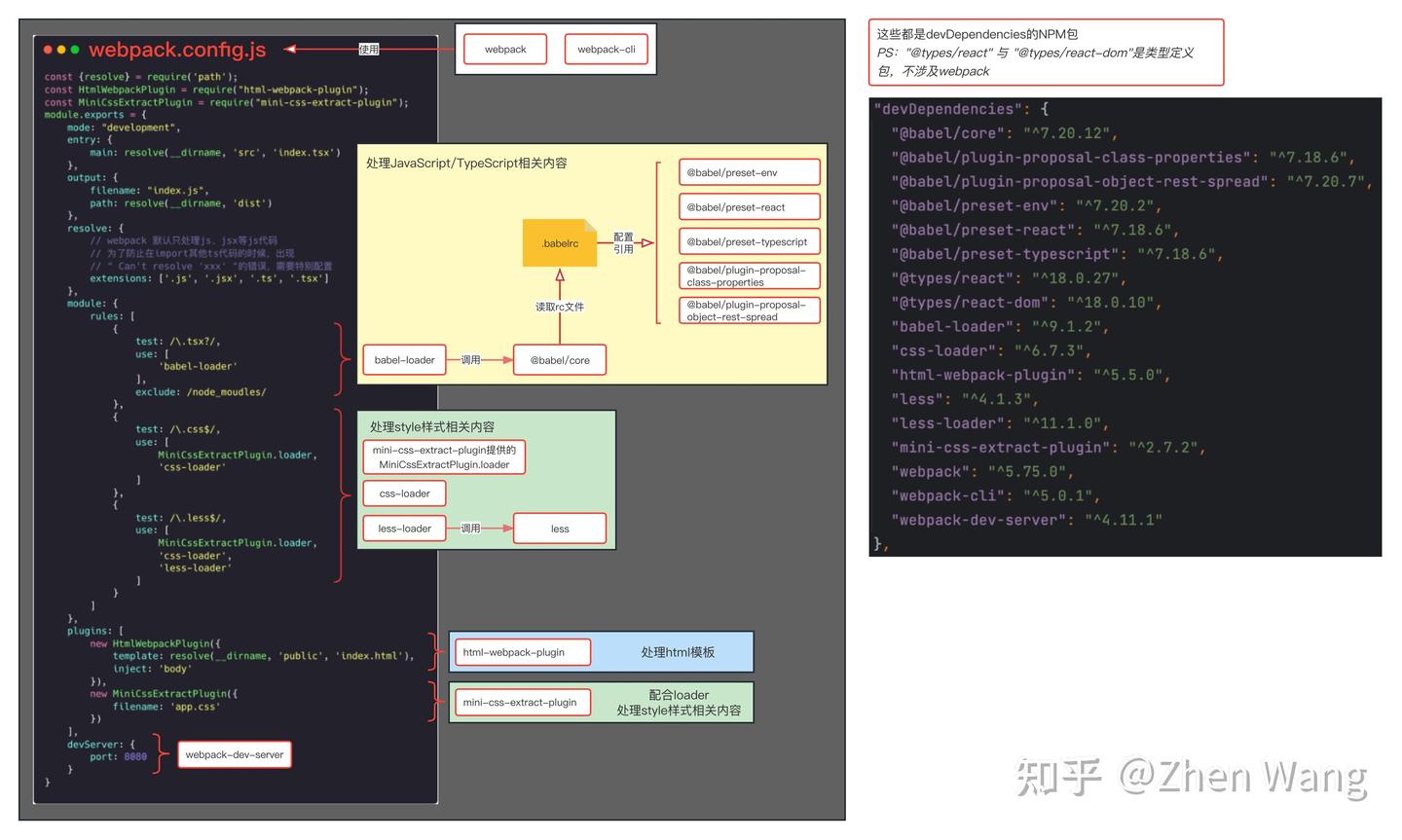The height and width of the screenshot is (840, 1402).
Task: Click the '"less": "^4.1.3"' dependency line
Action: click(965, 399)
